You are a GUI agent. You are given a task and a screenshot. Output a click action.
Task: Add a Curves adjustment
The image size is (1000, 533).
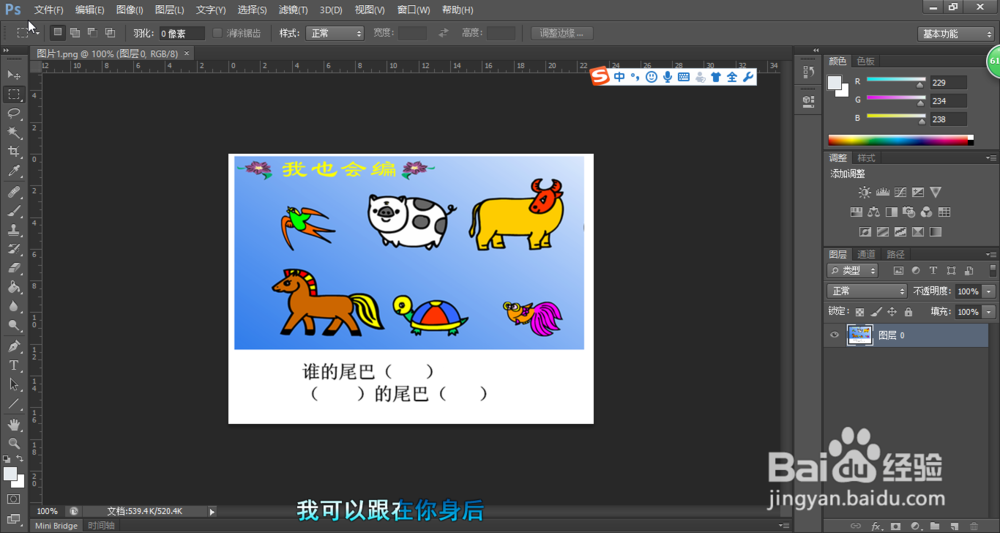tap(900, 192)
